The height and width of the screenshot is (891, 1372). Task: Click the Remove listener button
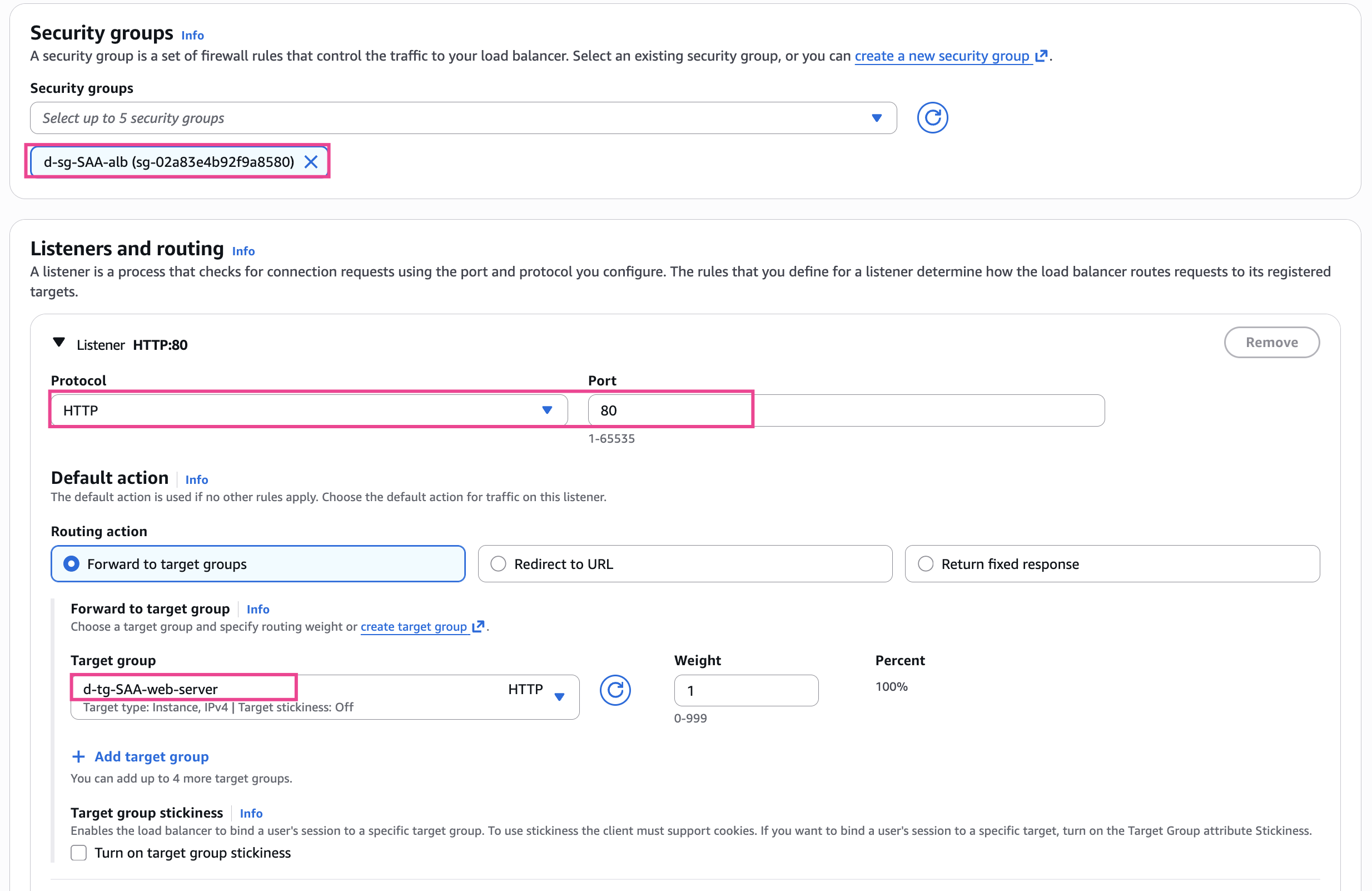coord(1271,343)
